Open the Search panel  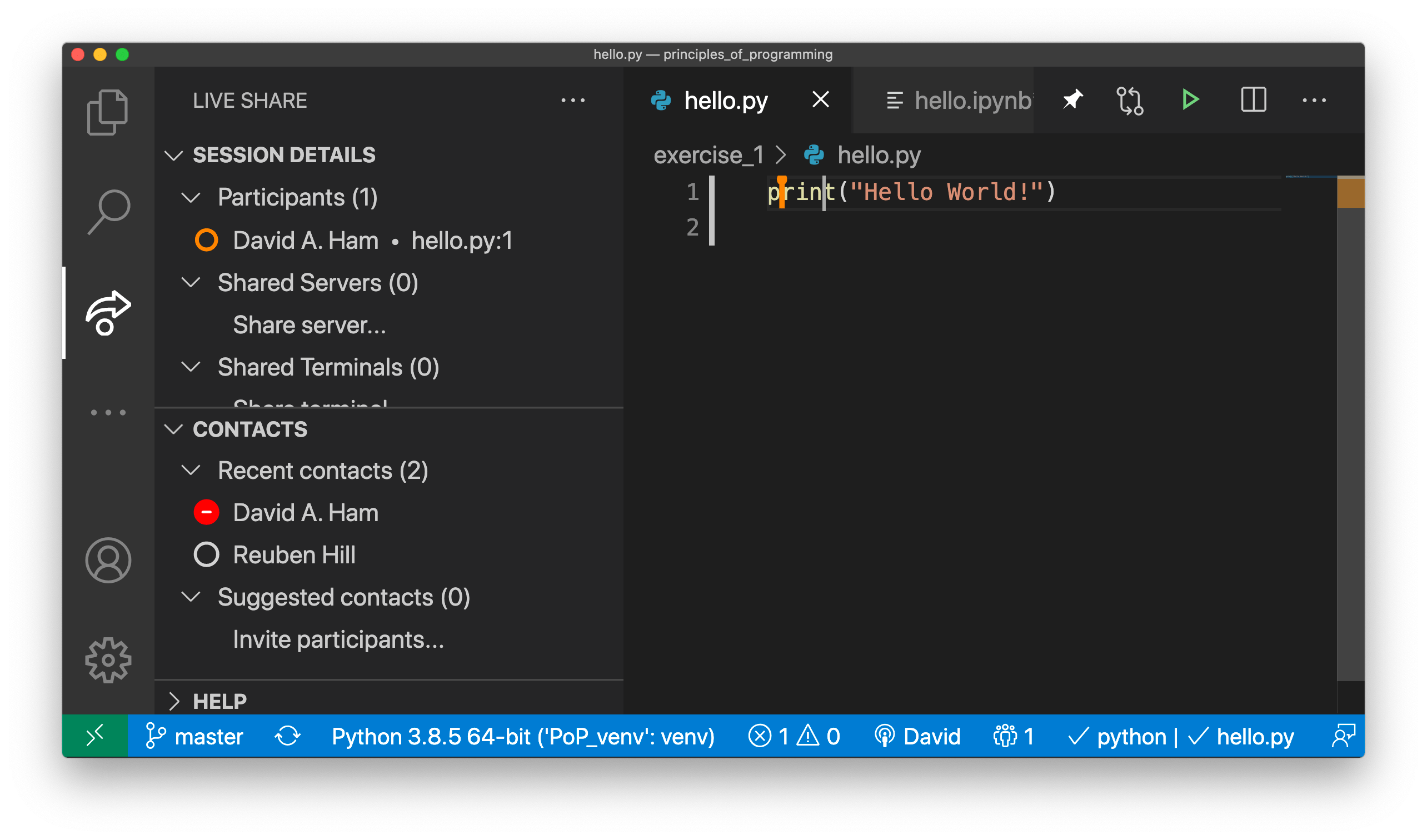click(108, 209)
